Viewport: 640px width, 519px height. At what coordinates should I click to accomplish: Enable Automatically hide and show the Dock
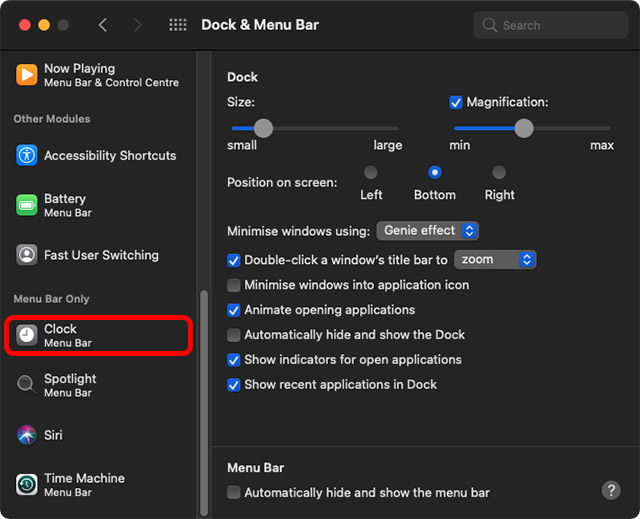click(233, 335)
